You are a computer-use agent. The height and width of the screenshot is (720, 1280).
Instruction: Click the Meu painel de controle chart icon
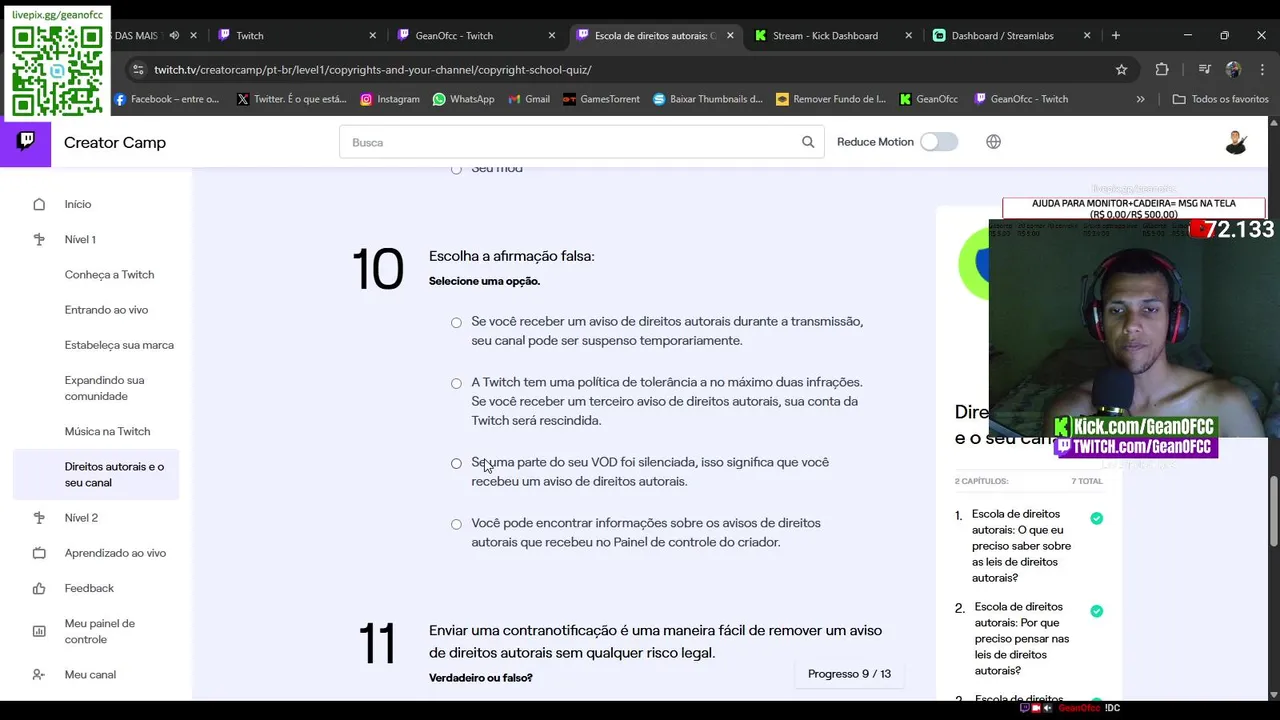pos(39,632)
